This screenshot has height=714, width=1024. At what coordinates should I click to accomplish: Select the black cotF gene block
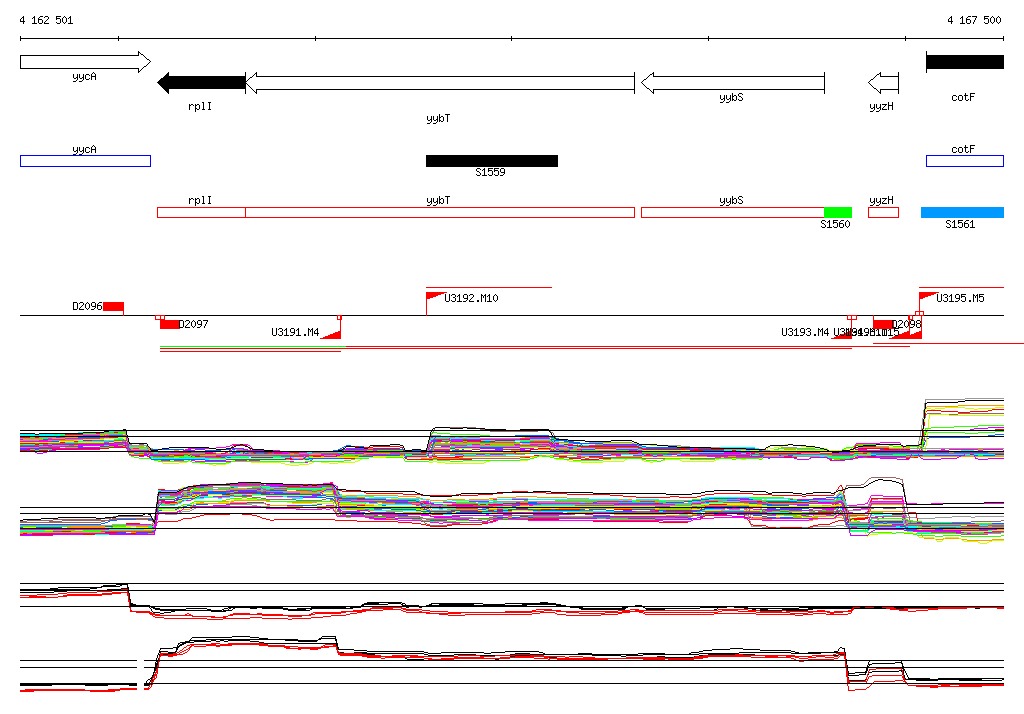point(965,62)
